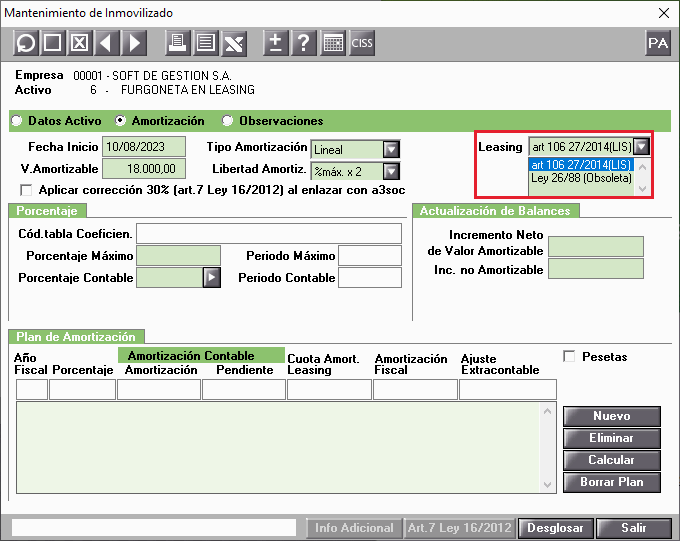
Task: Open the plus-minus calculator icon
Action: click(x=276, y=43)
